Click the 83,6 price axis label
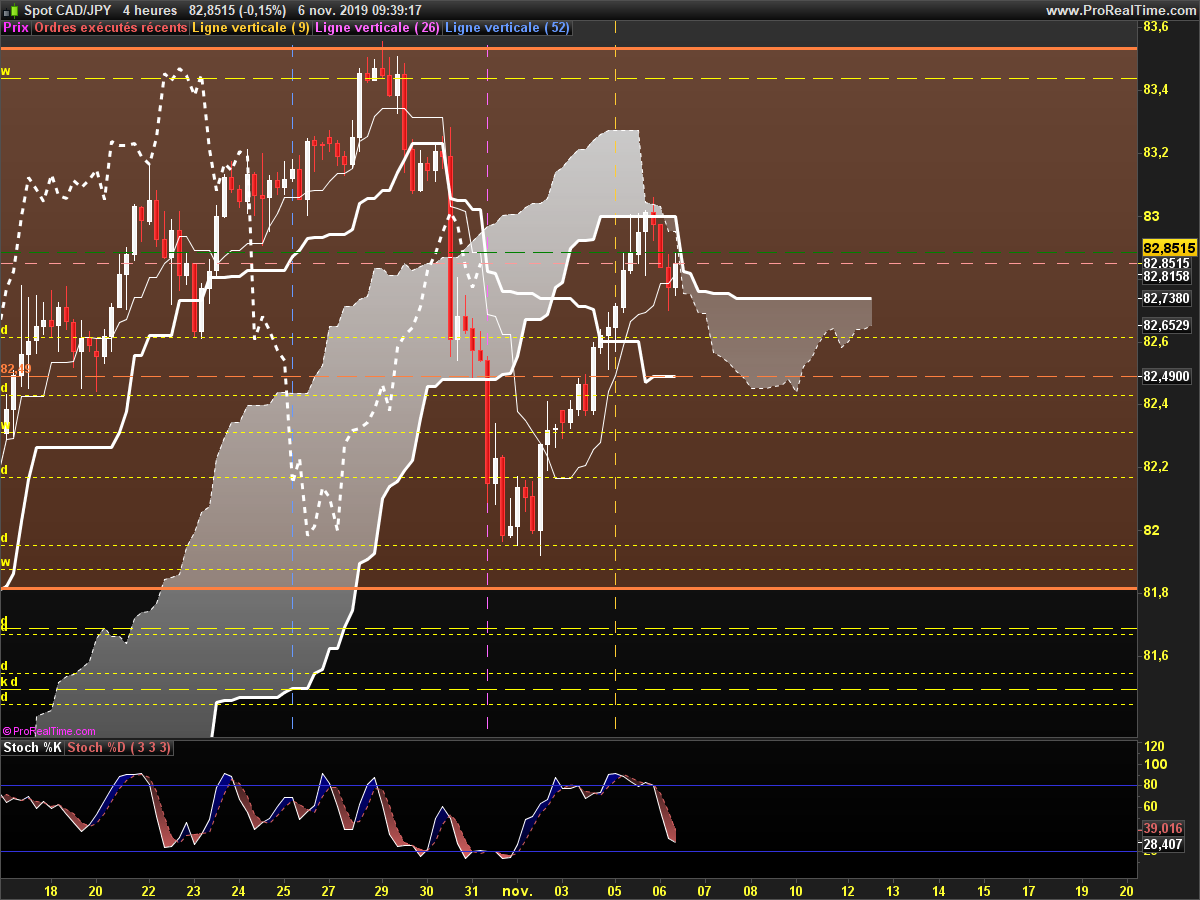 1155,27
